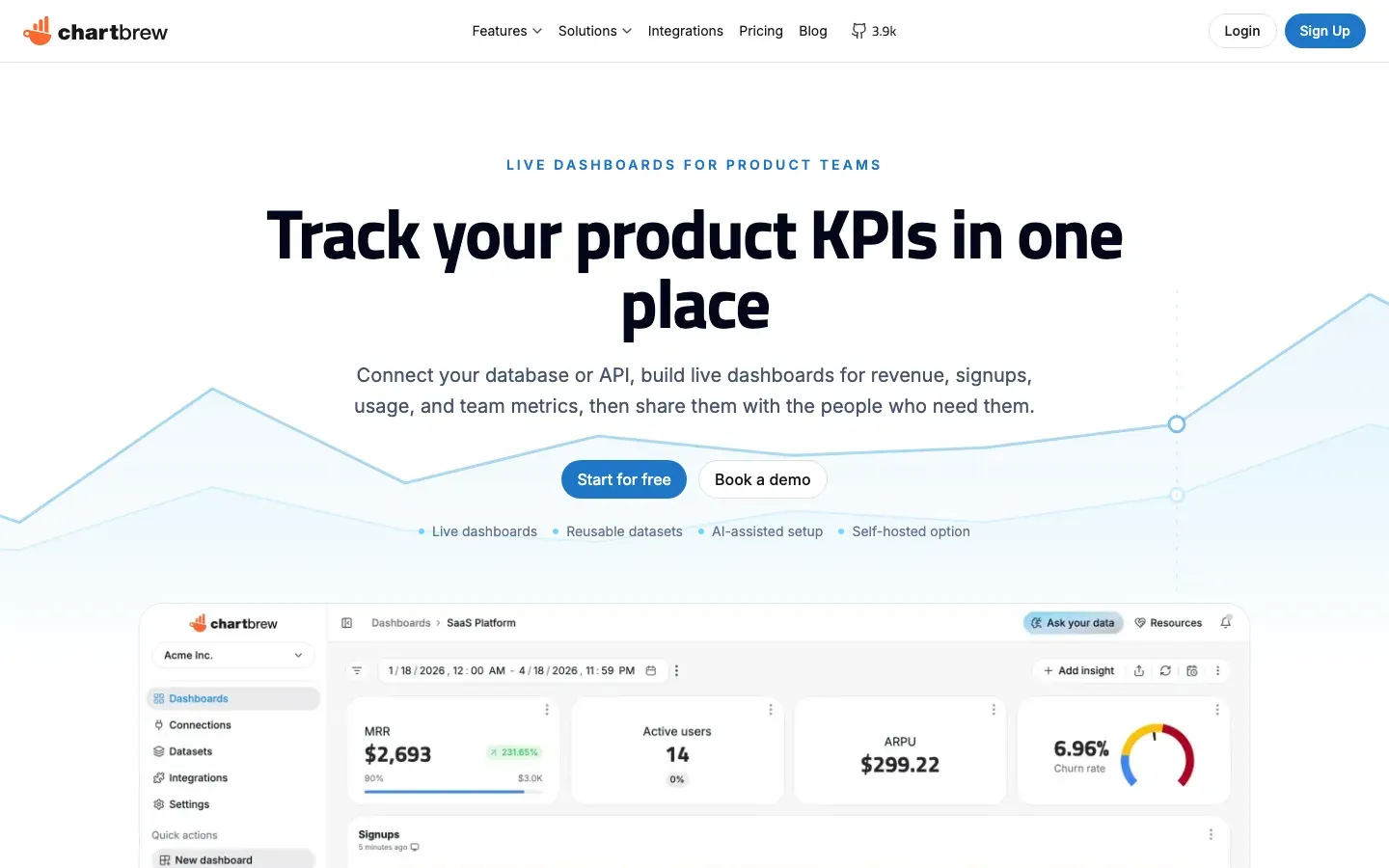Select Connections label in the app sidebar
The image size is (1389, 868).
click(x=201, y=724)
